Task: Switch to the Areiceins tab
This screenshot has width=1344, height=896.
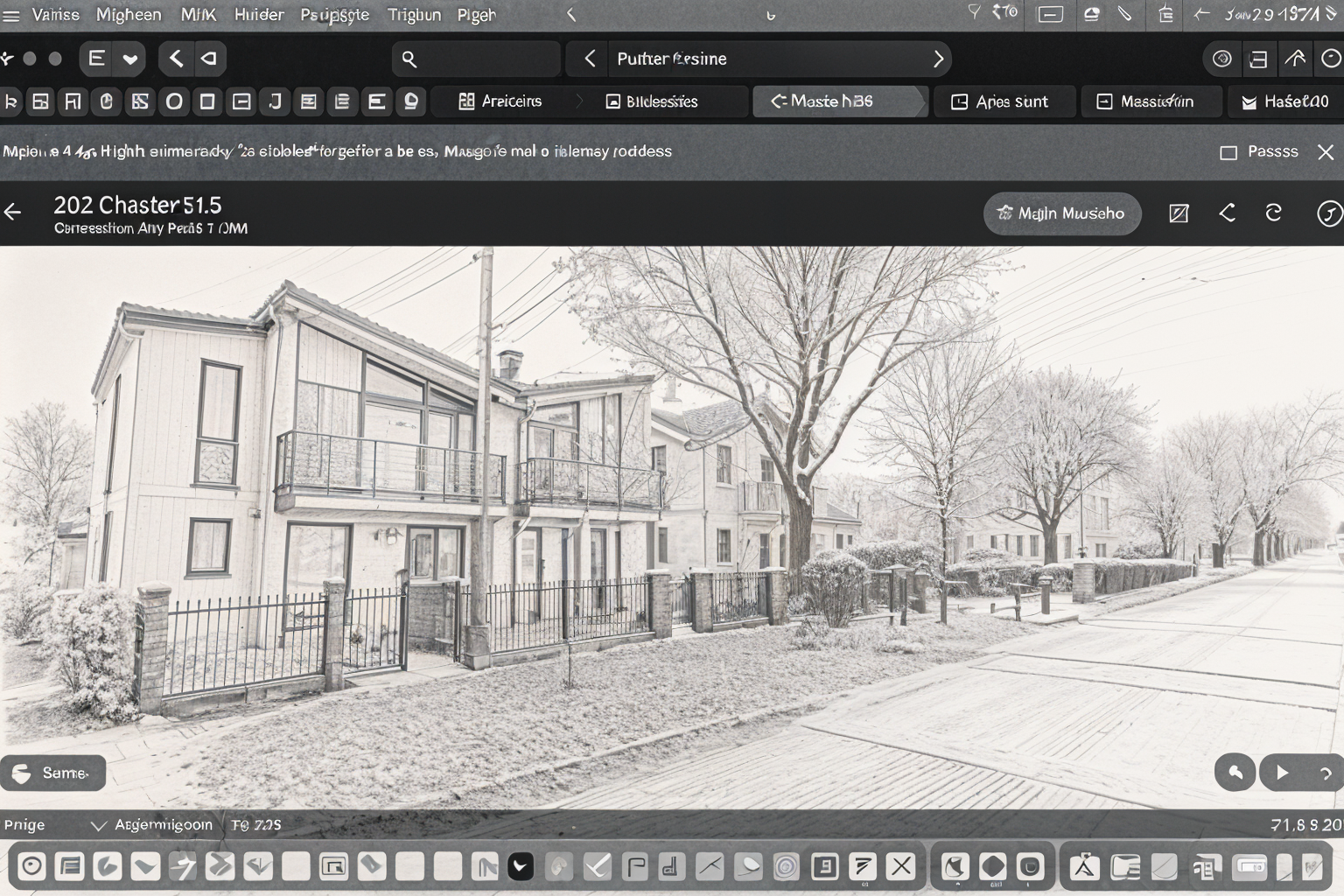Action: 500,101
